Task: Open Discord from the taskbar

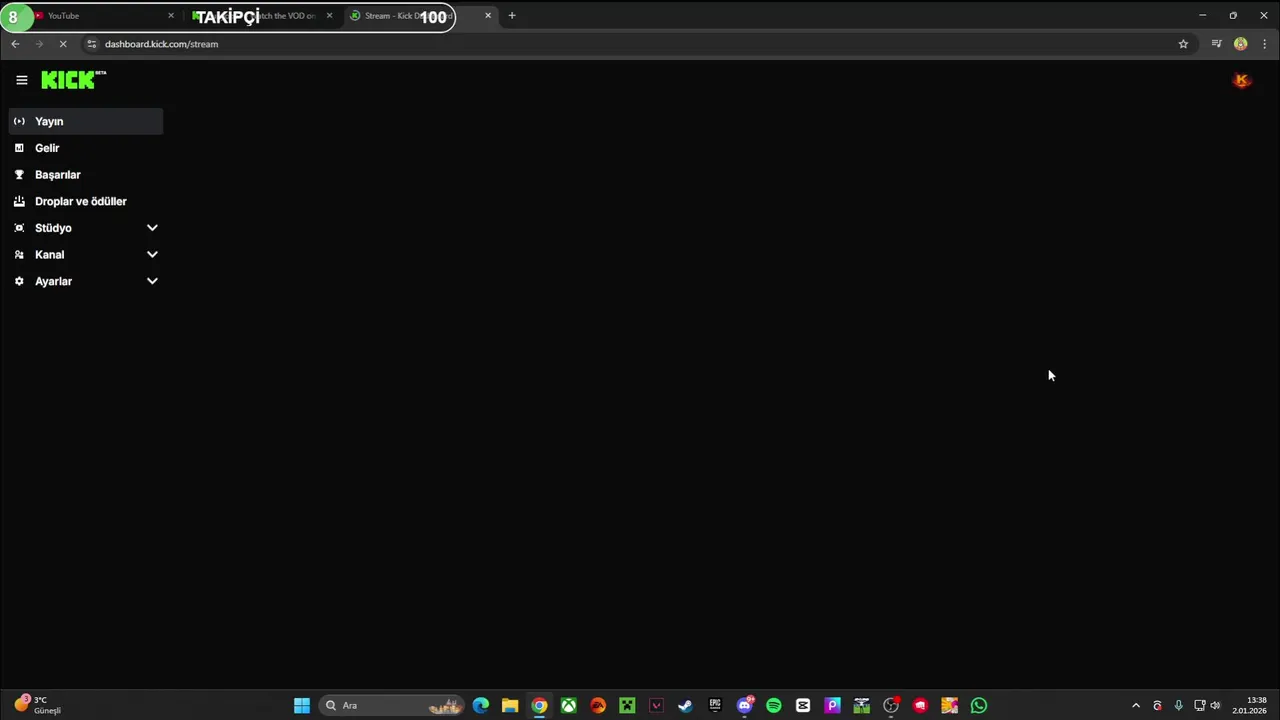Action: (x=745, y=706)
